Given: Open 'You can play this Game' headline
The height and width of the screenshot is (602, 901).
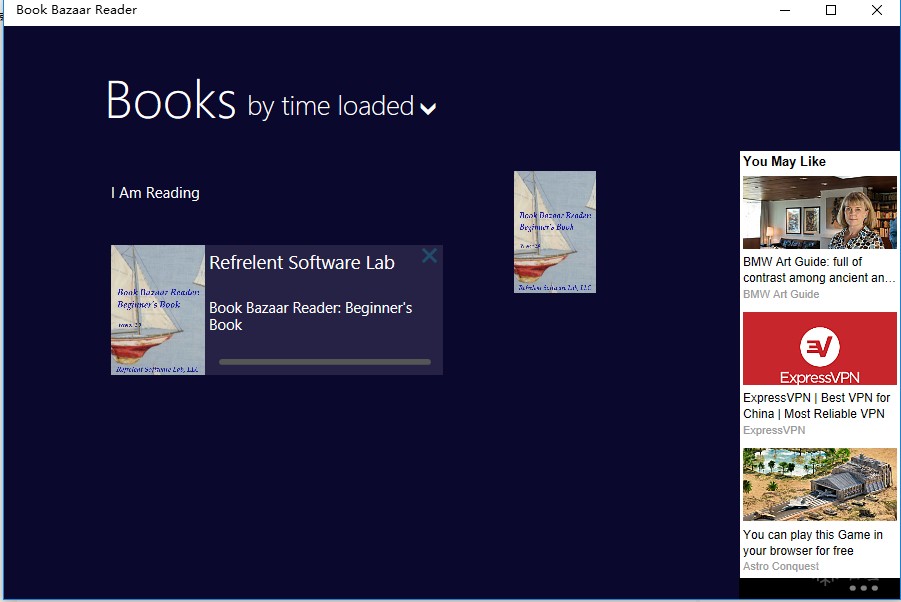Looking at the screenshot, I should point(813,542).
